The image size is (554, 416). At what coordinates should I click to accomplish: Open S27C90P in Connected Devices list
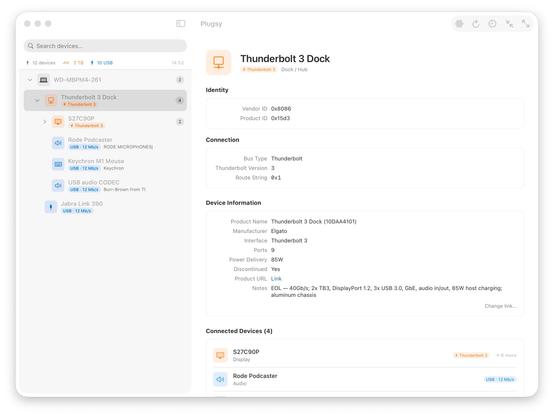click(365, 355)
